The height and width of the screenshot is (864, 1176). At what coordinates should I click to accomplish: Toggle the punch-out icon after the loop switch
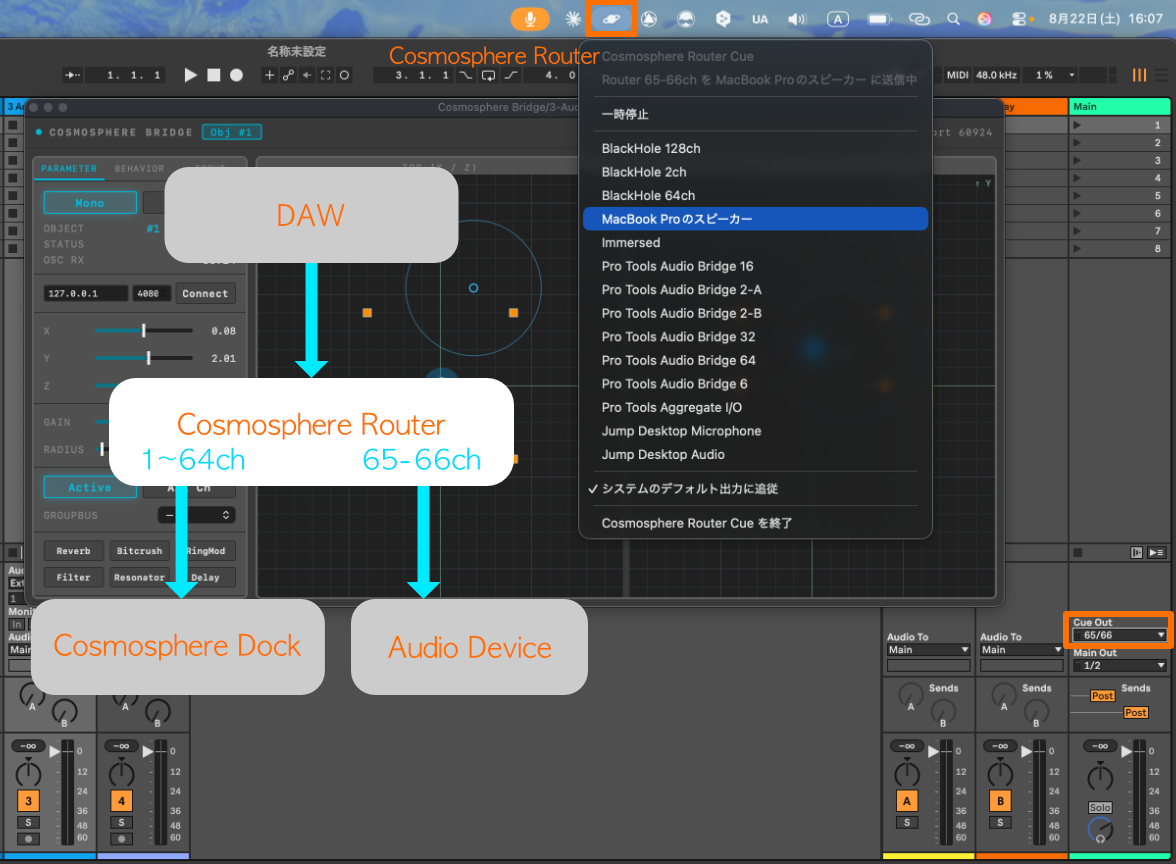tap(511, 75)
